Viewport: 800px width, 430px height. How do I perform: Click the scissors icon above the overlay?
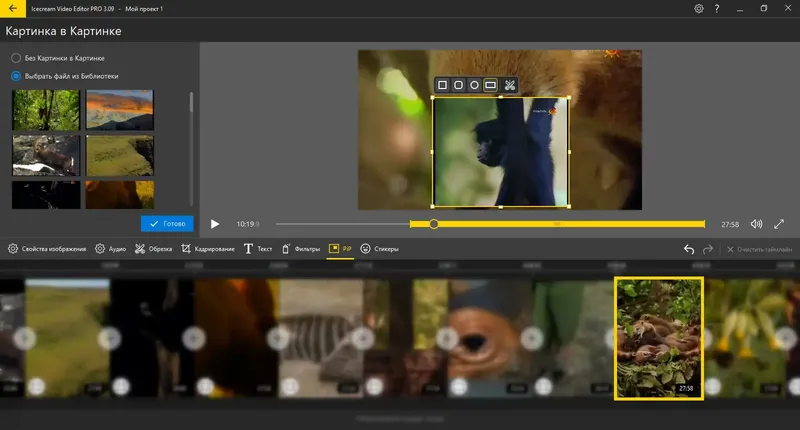(x=509, y=85)
